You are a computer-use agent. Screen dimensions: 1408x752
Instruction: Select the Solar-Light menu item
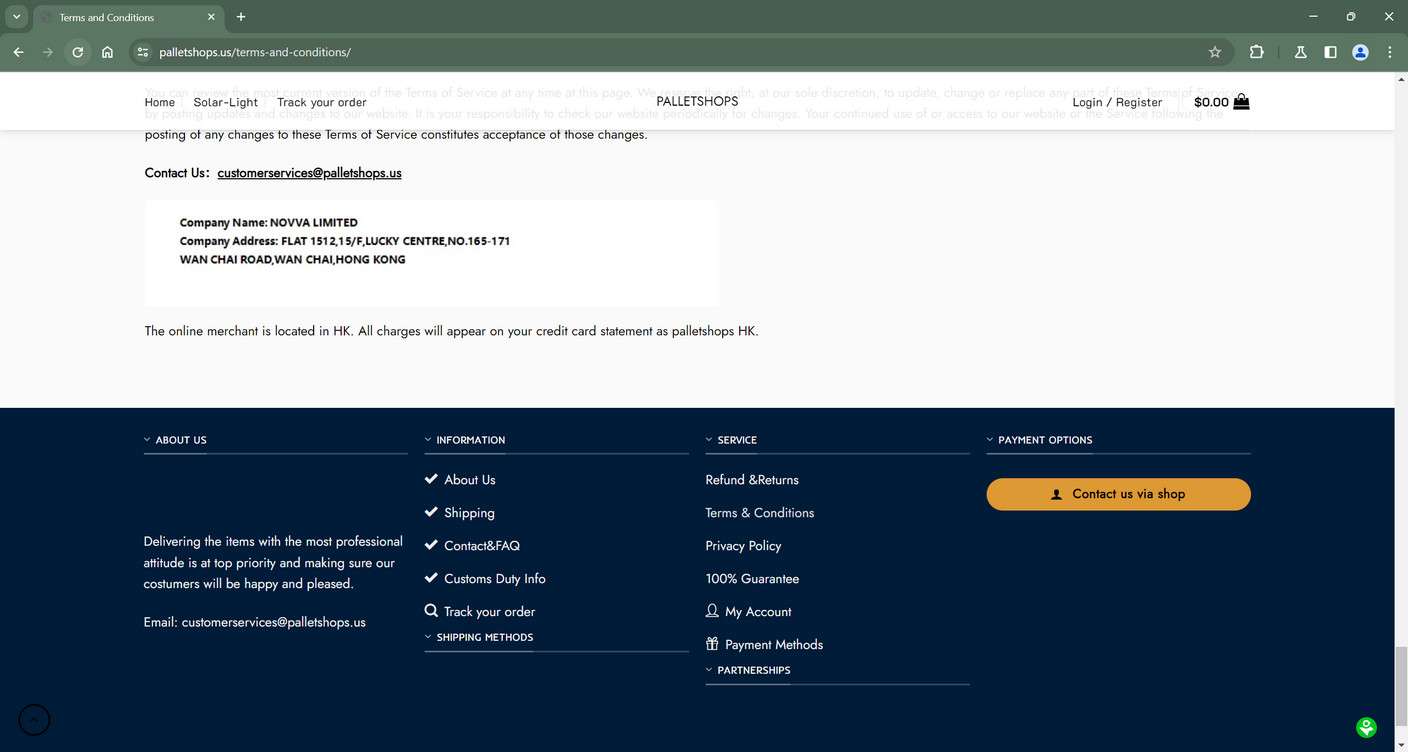pyautogui.click(x=225, y=101)
